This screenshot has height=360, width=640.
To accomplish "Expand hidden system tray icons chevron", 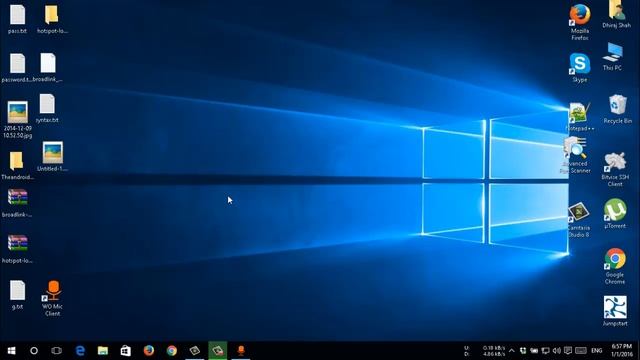I will [512, 351].
